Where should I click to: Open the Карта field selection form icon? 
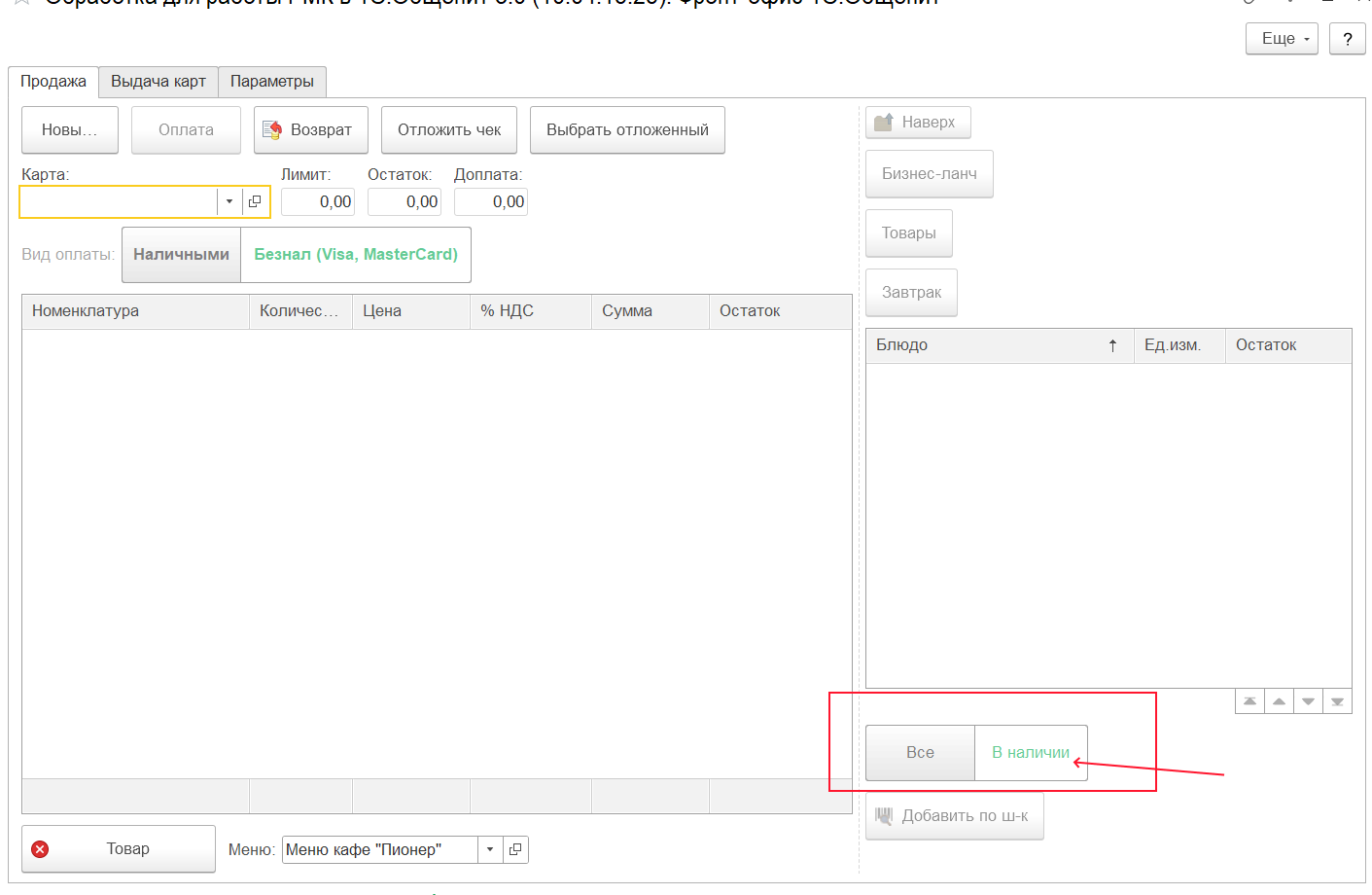(255, 201)
